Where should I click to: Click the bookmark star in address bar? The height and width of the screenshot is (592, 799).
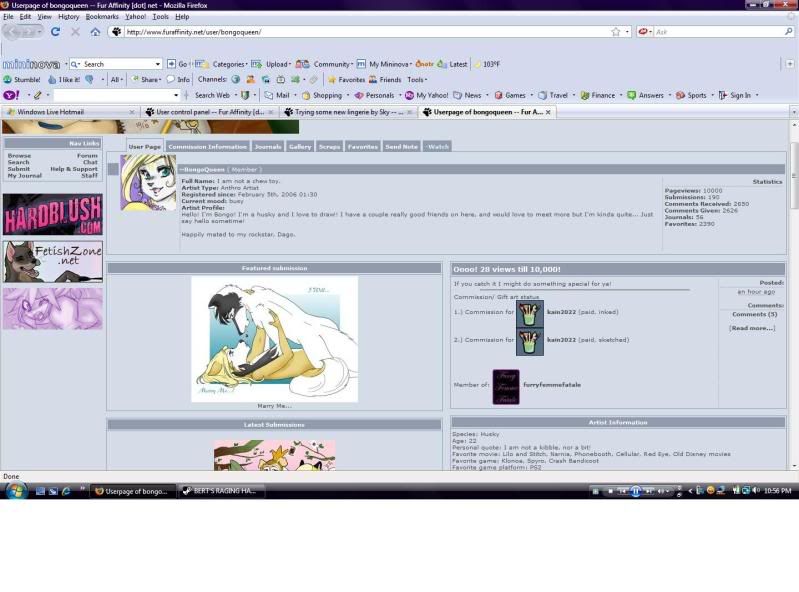(616, 32)
